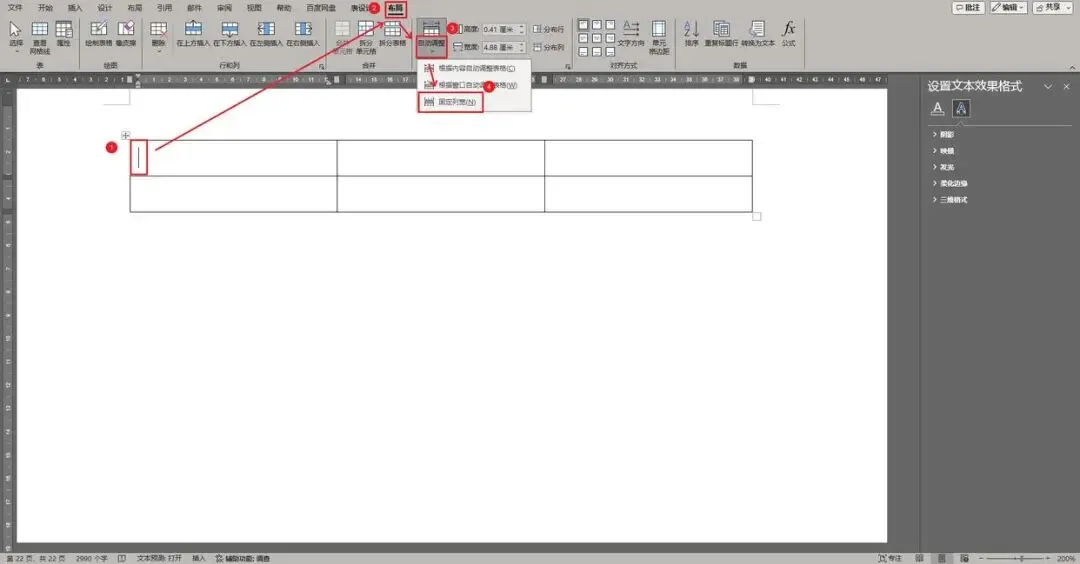Click the table move handle

click(x=125, y=135)
